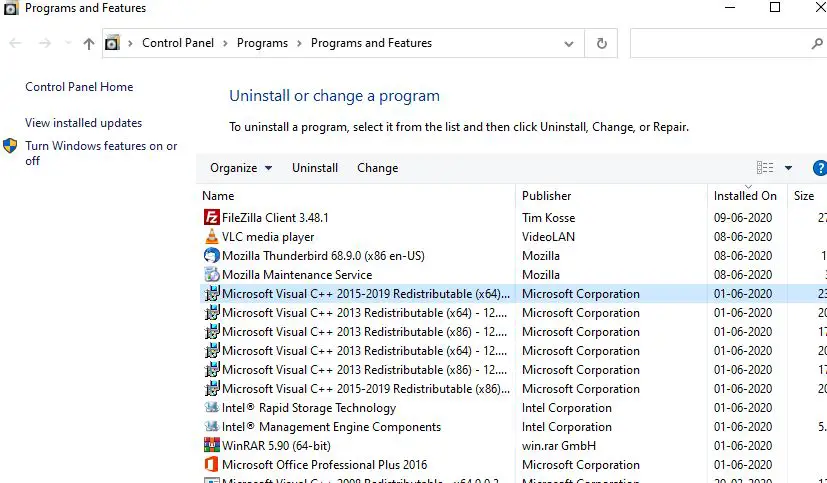The image size is (827, 483).
Task: Refresh the Programs and Features list
Action: coord(601,43)
